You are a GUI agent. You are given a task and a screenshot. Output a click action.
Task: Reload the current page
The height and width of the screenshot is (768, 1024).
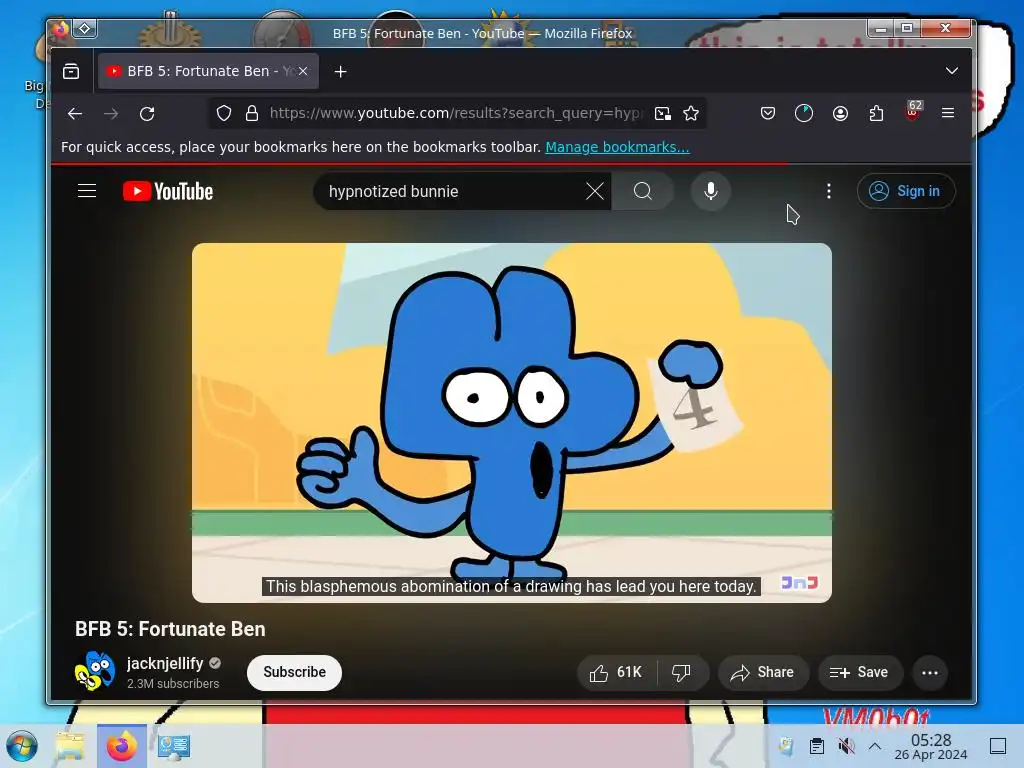click(147, 114)
